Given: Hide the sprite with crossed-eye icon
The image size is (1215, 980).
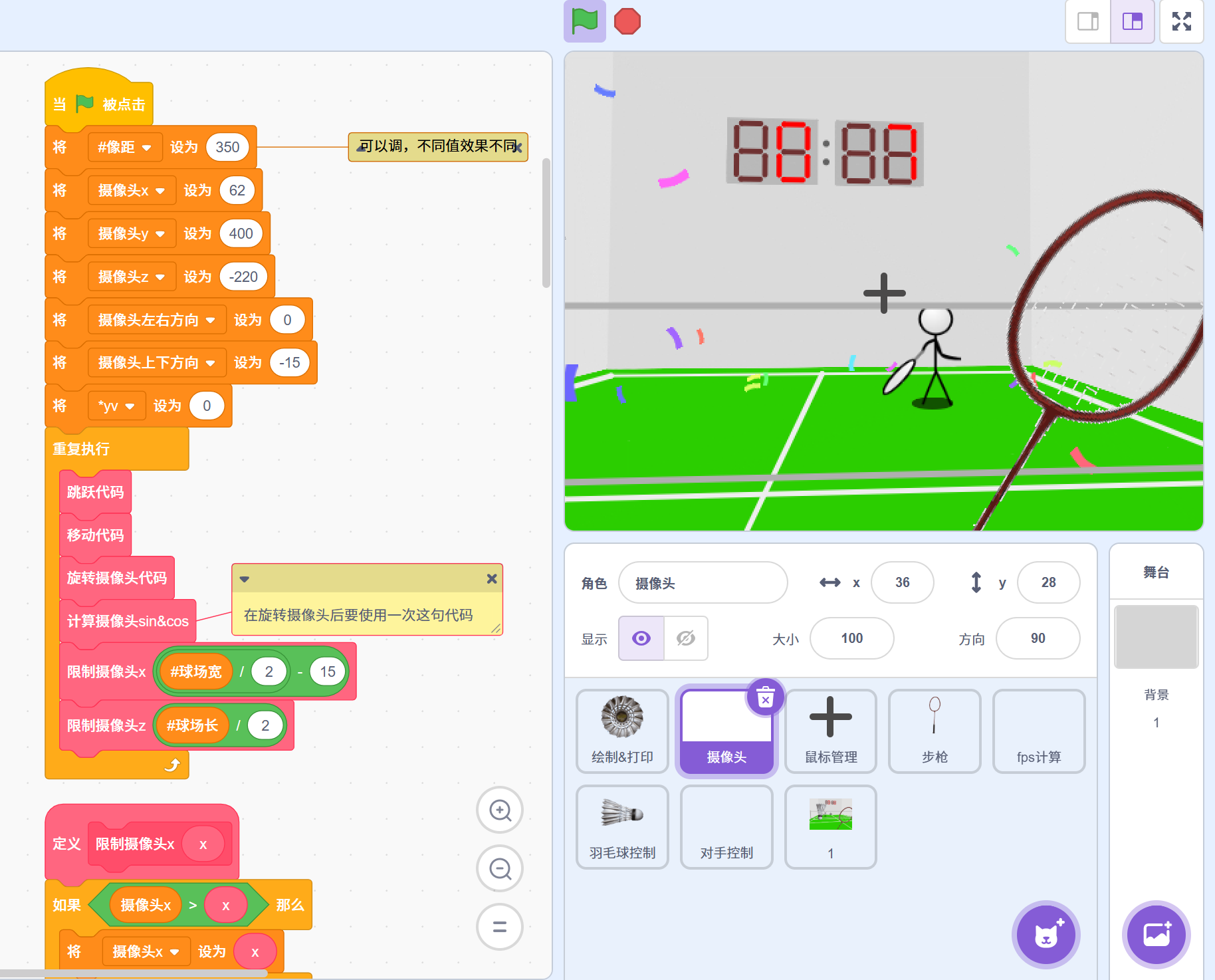Looking at the screenshot, I should point(685,638).
